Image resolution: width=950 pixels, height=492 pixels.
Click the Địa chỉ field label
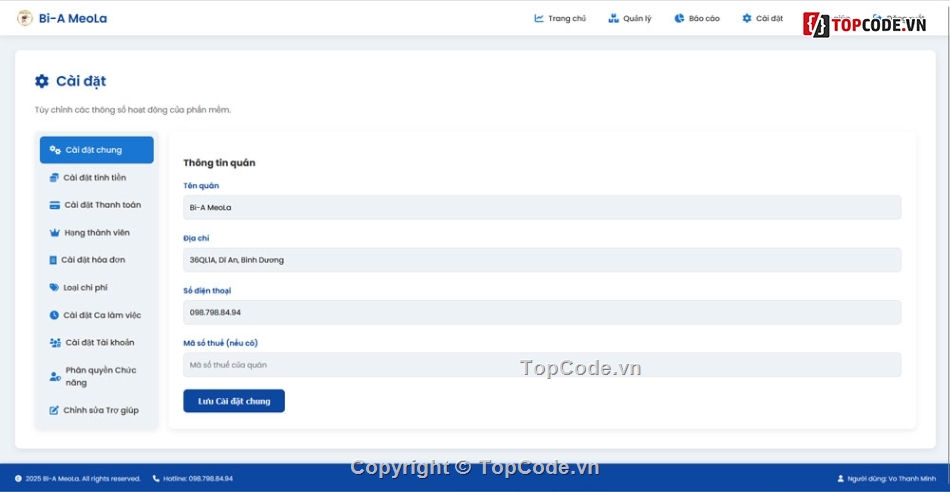(x=196, y=238)
